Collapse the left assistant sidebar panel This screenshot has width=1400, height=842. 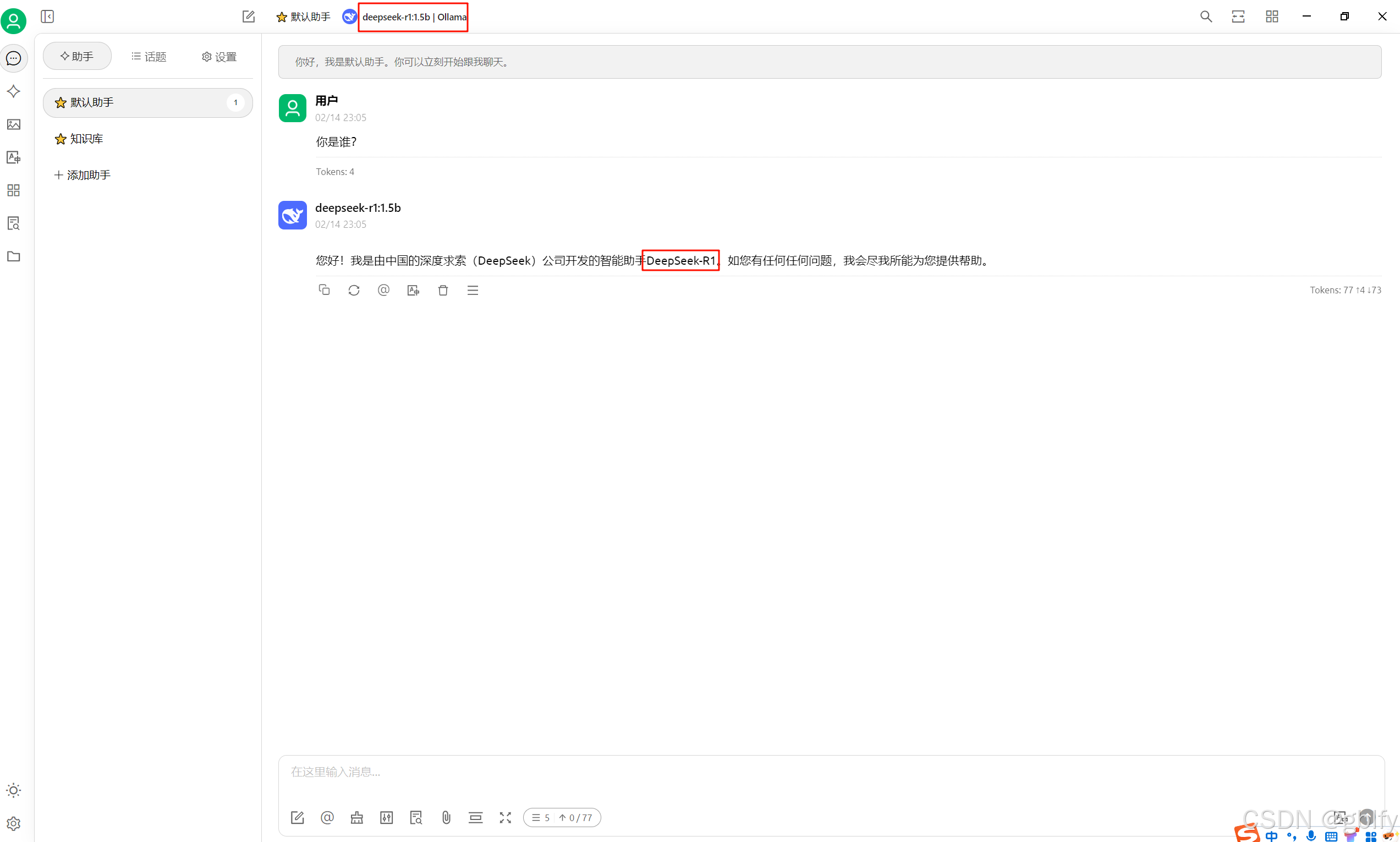coord(47,17)
